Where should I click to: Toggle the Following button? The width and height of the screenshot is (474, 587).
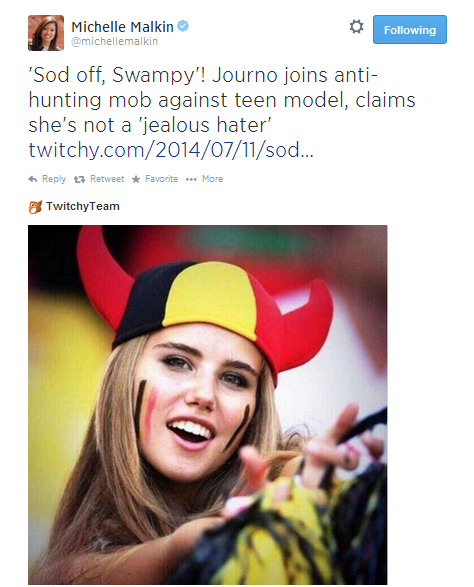pos(410,30)
